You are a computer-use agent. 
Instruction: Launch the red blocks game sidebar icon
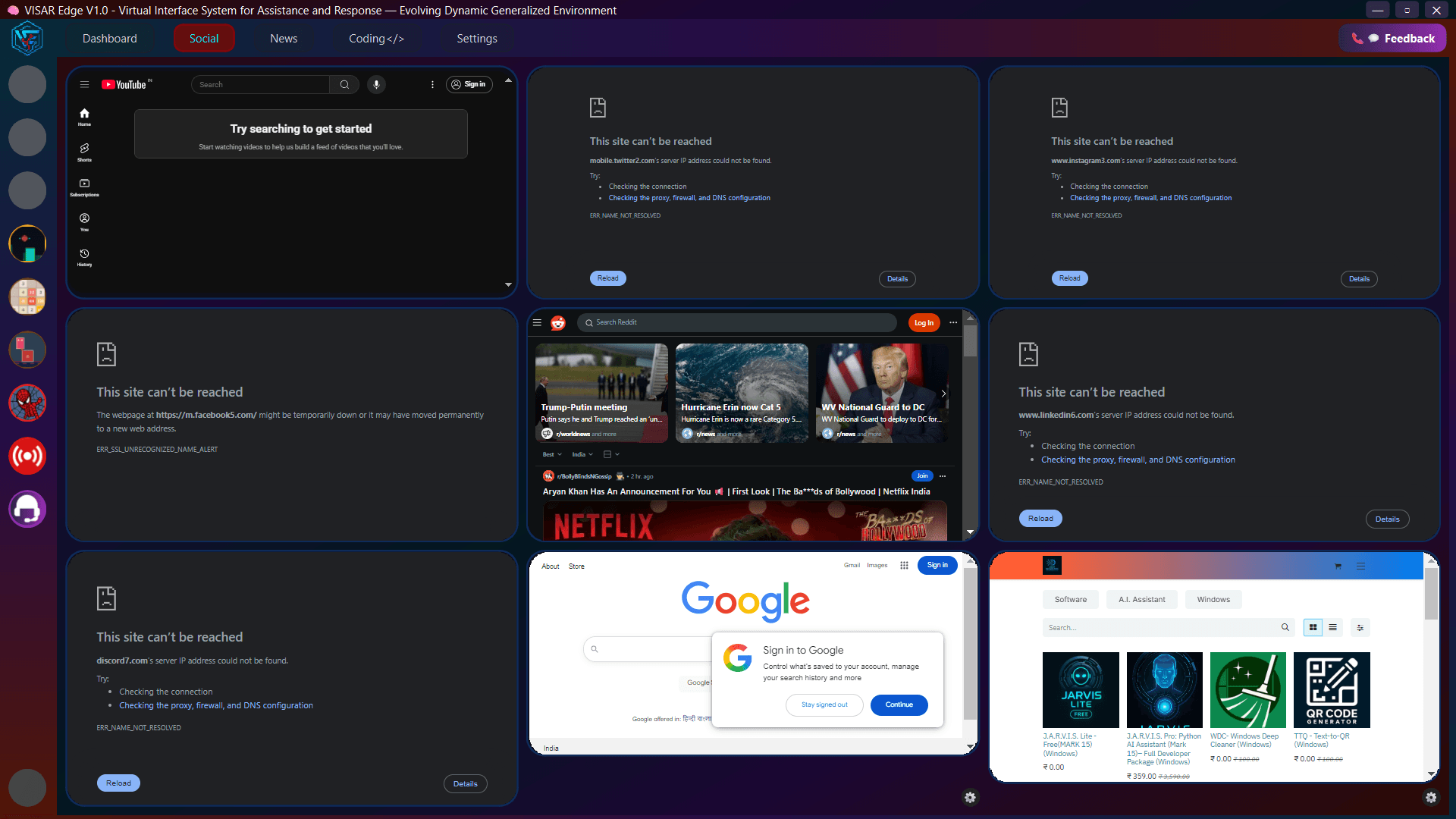click(x=27, y=350)
